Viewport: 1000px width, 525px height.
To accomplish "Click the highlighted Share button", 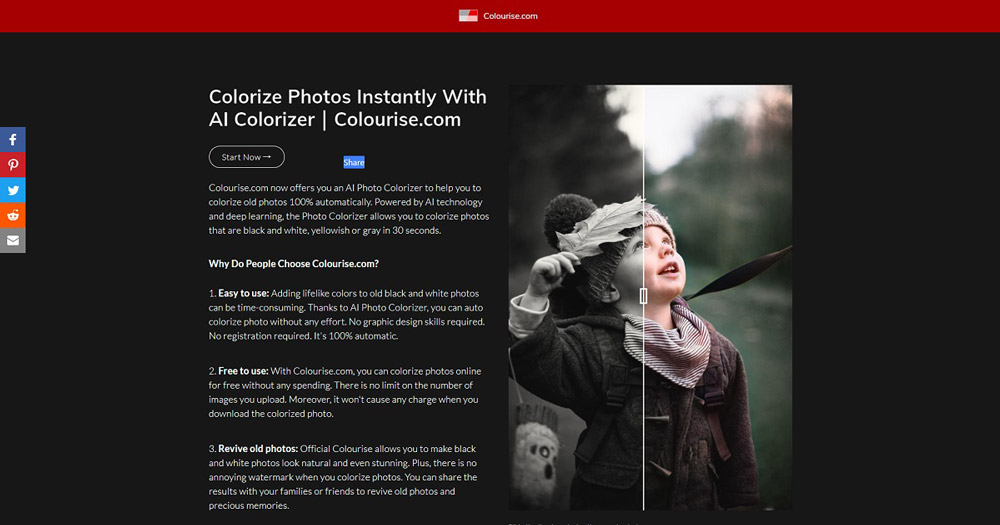I will point(354,163).
